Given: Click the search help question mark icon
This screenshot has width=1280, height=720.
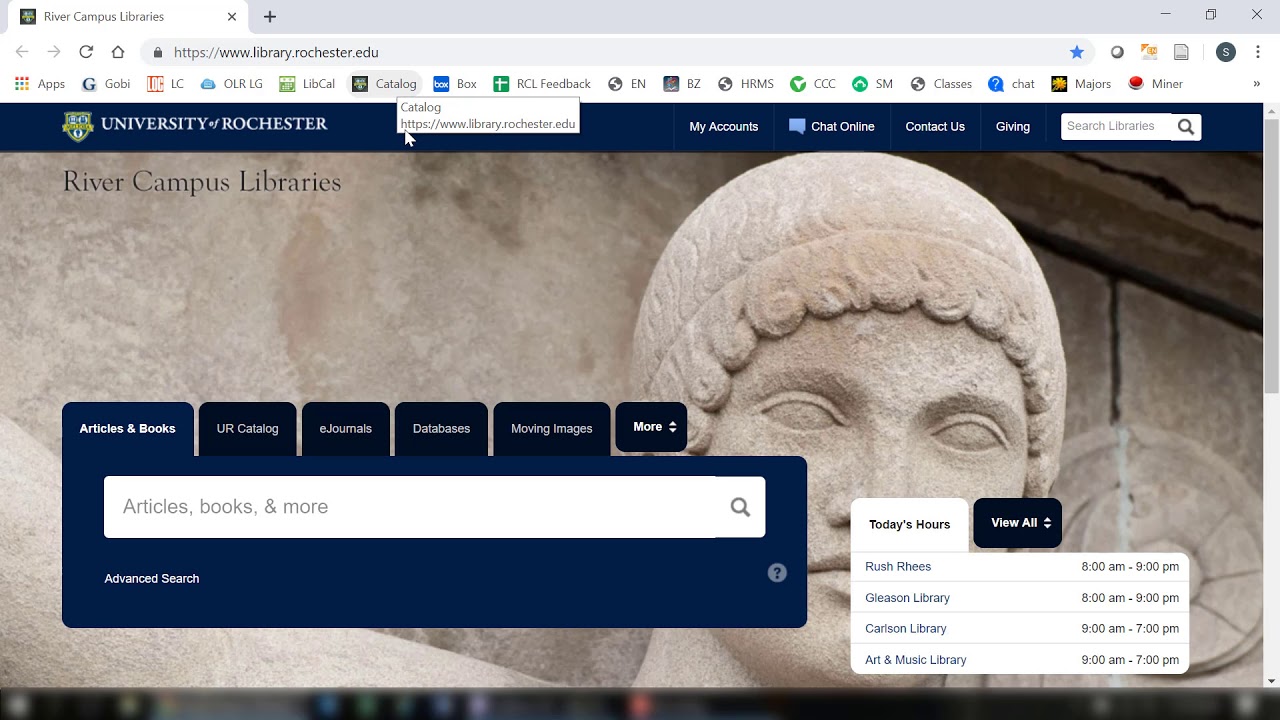Looking at the screenshot, I should (x=777, y=573).
